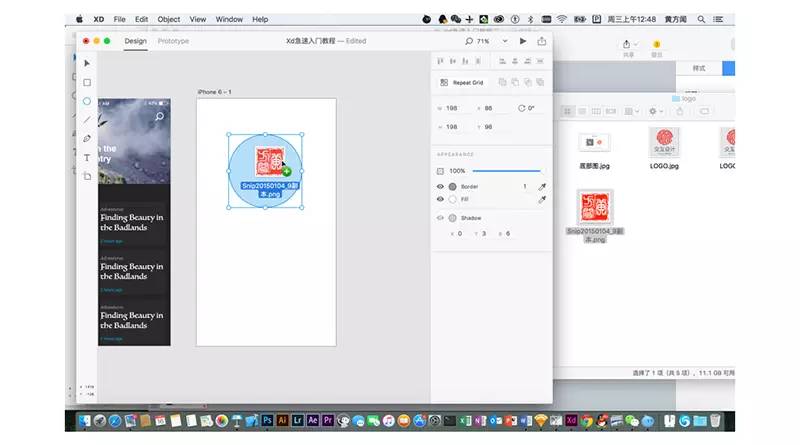Click the Repeat Grid button
This screenshot has width=800, height=445.
tap(462, 82)
